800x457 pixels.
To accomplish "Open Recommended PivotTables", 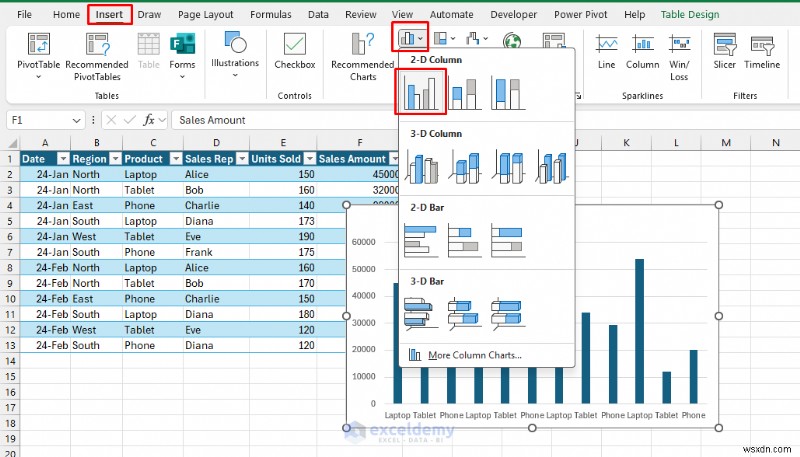I will coord(97,56).
